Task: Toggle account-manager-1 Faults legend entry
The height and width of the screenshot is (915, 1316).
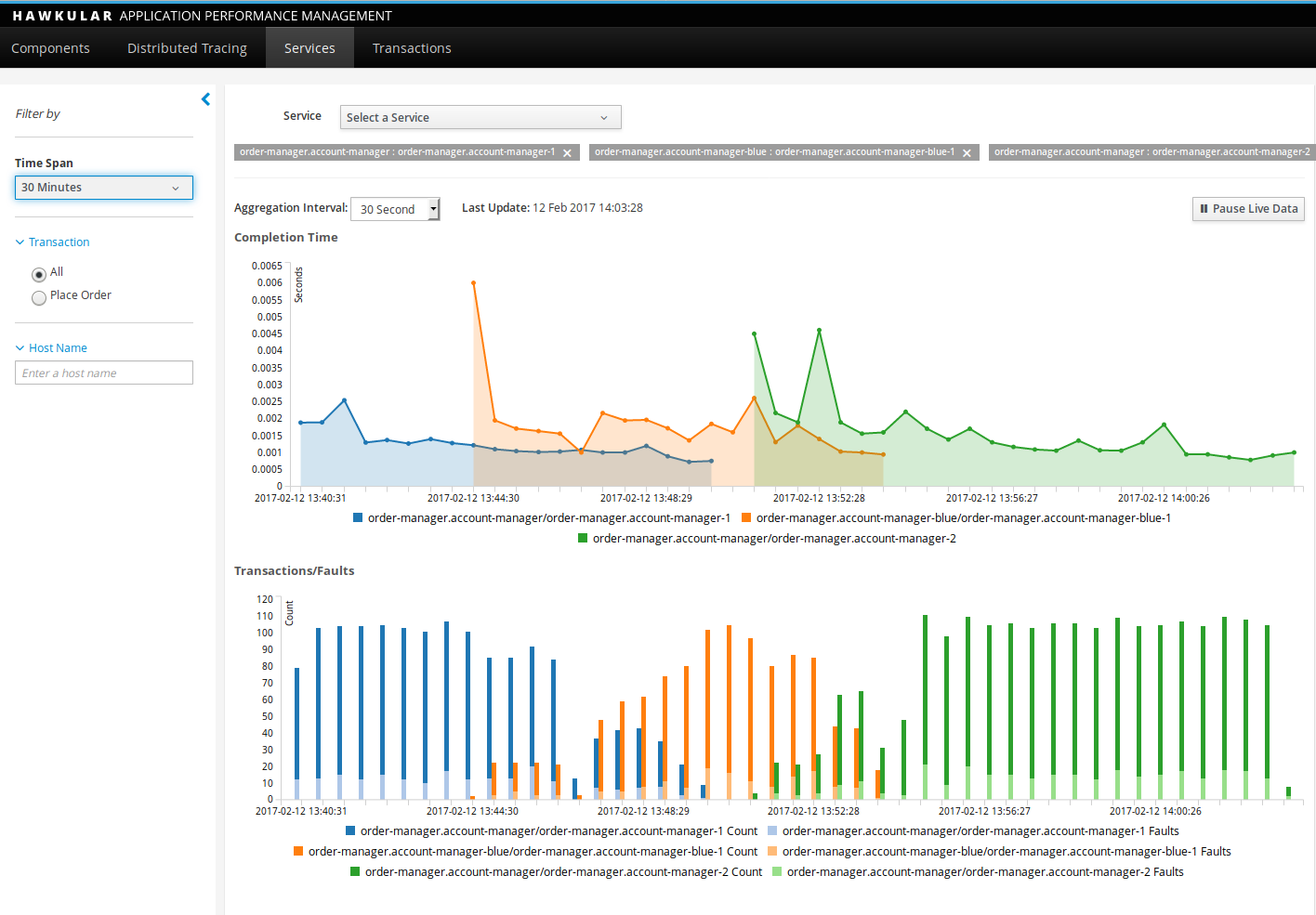Action: (973, 831)
